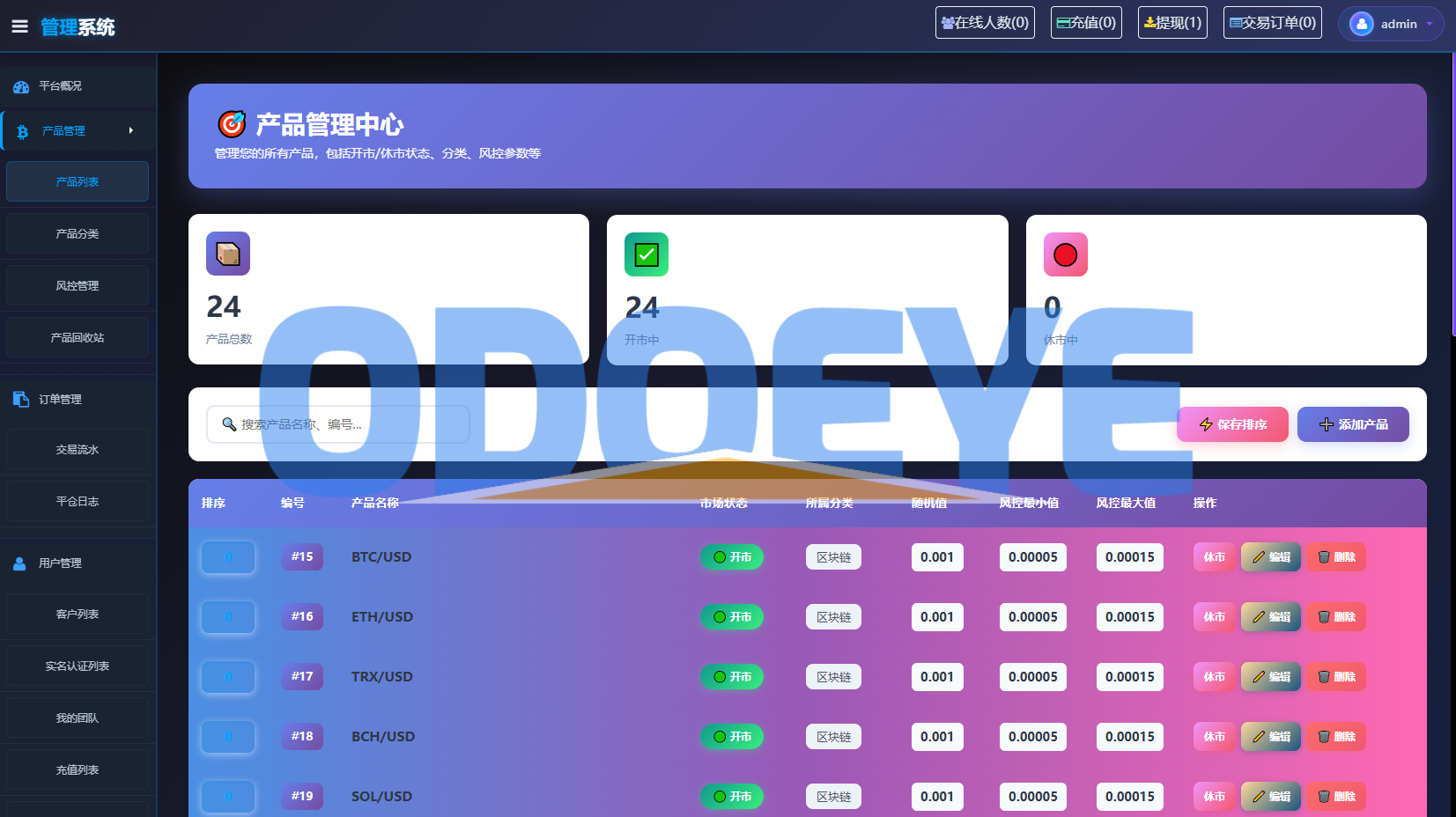The width and height of the screenshot is (1456, 817).
Task: Open 产品回收站 in sidebar
Action: pos(78,337)
